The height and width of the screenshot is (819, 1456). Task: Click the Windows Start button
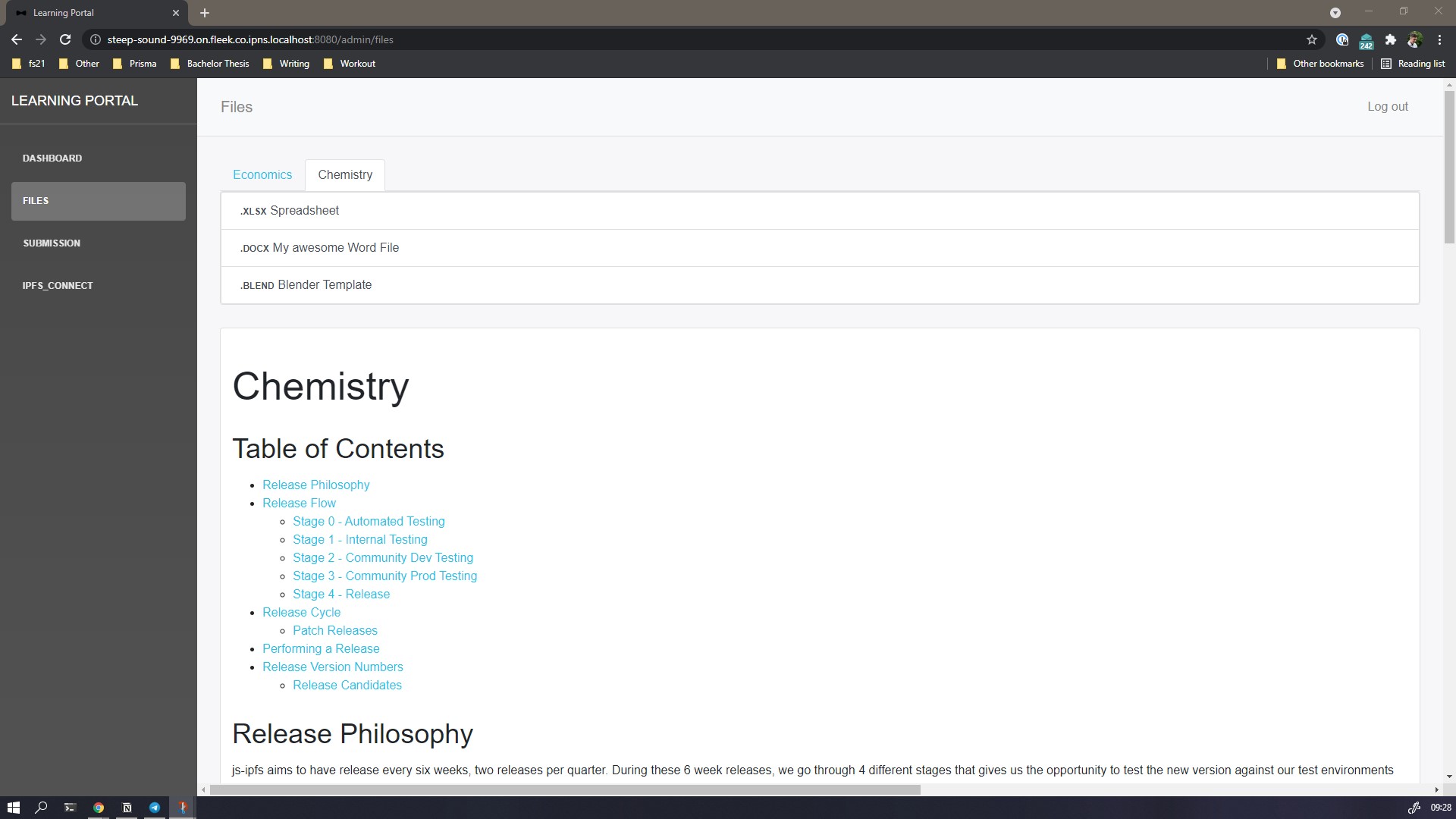coord(13,808)
